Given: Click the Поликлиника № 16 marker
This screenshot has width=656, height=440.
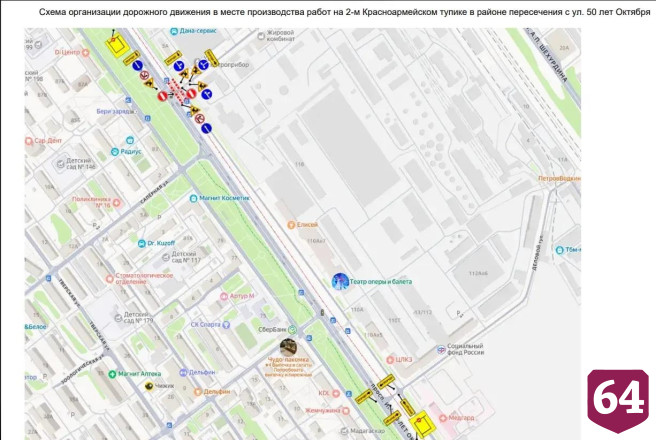Looking at the screenshot, I should click(x=117, y=203).
